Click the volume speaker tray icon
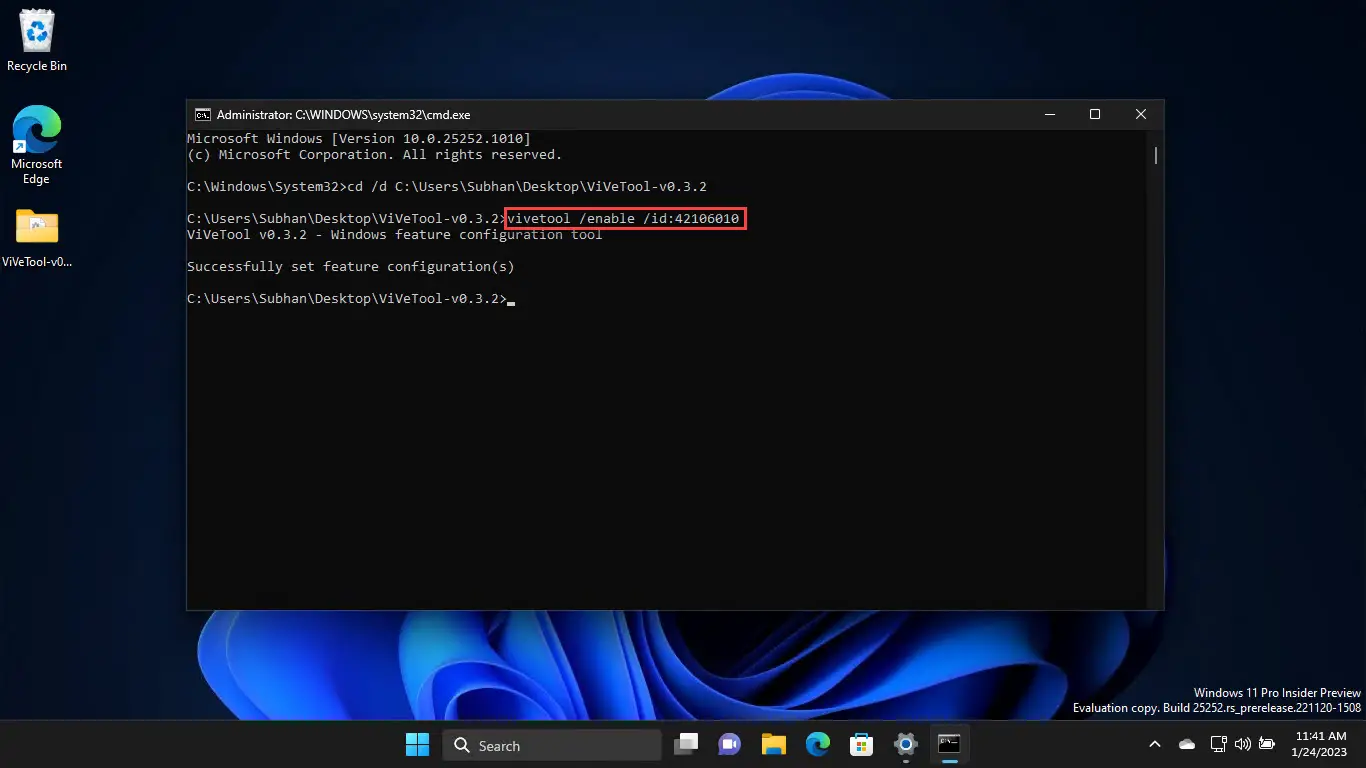 (x=1243, y=744)
